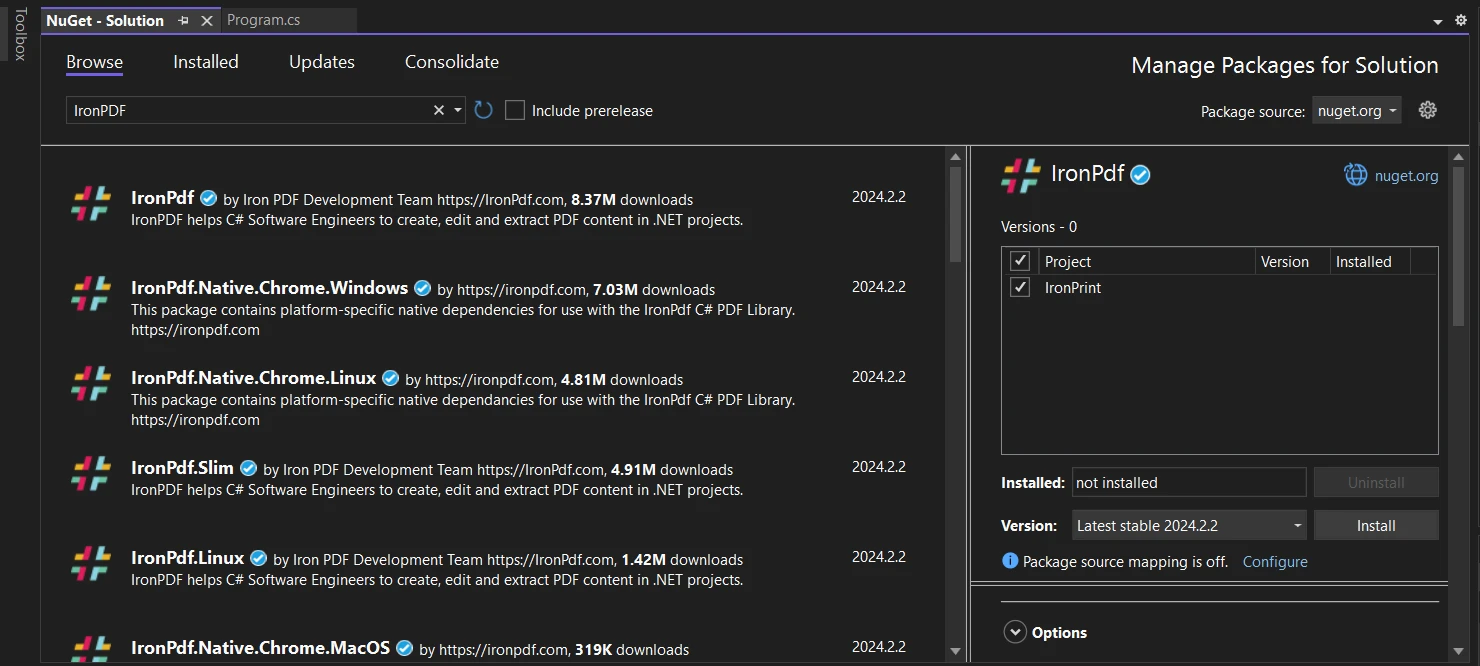Open the Program.cs document tab
1480x666 pixels.
263,20
